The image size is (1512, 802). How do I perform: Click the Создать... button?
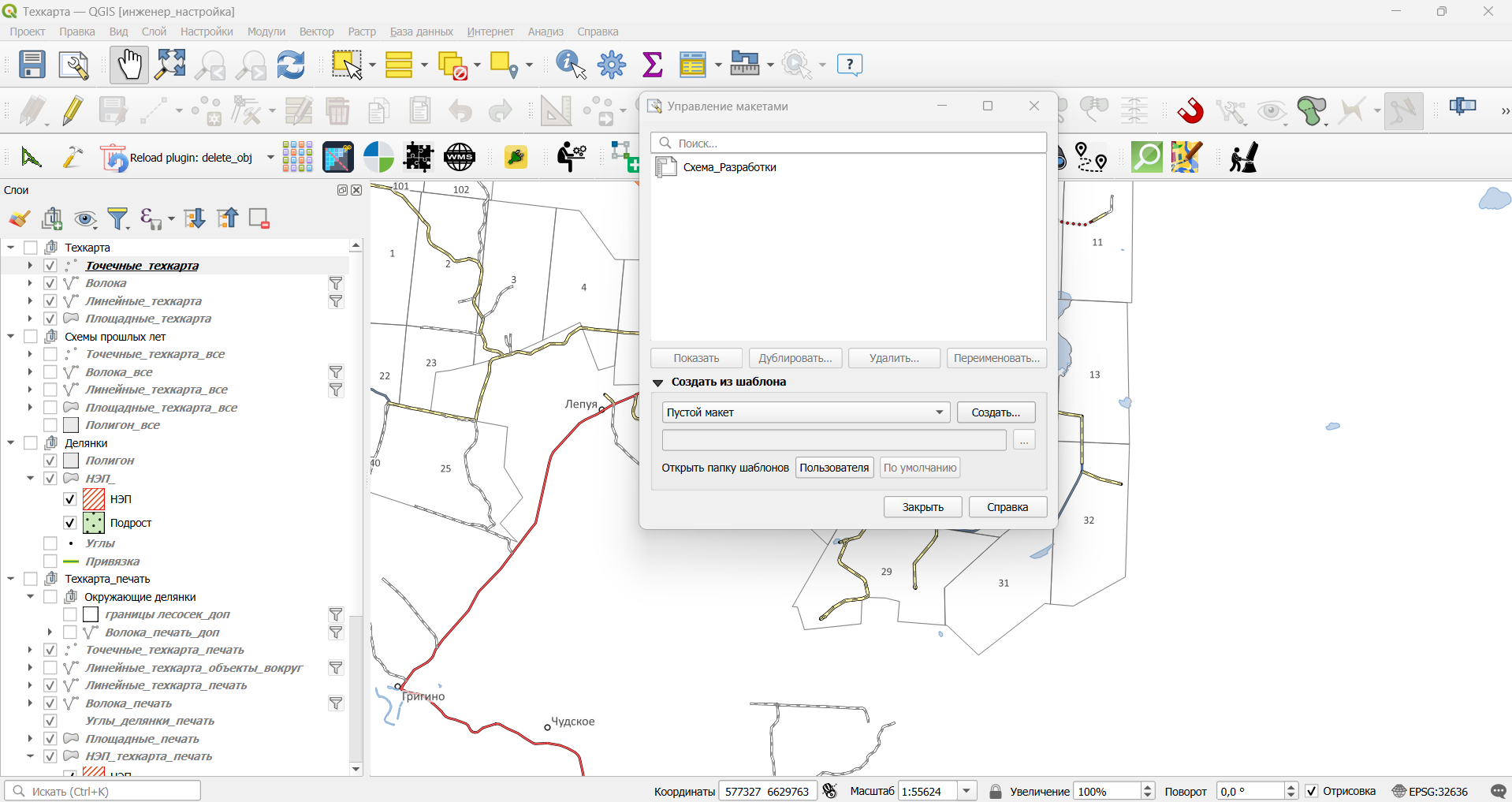click(996, 412)
